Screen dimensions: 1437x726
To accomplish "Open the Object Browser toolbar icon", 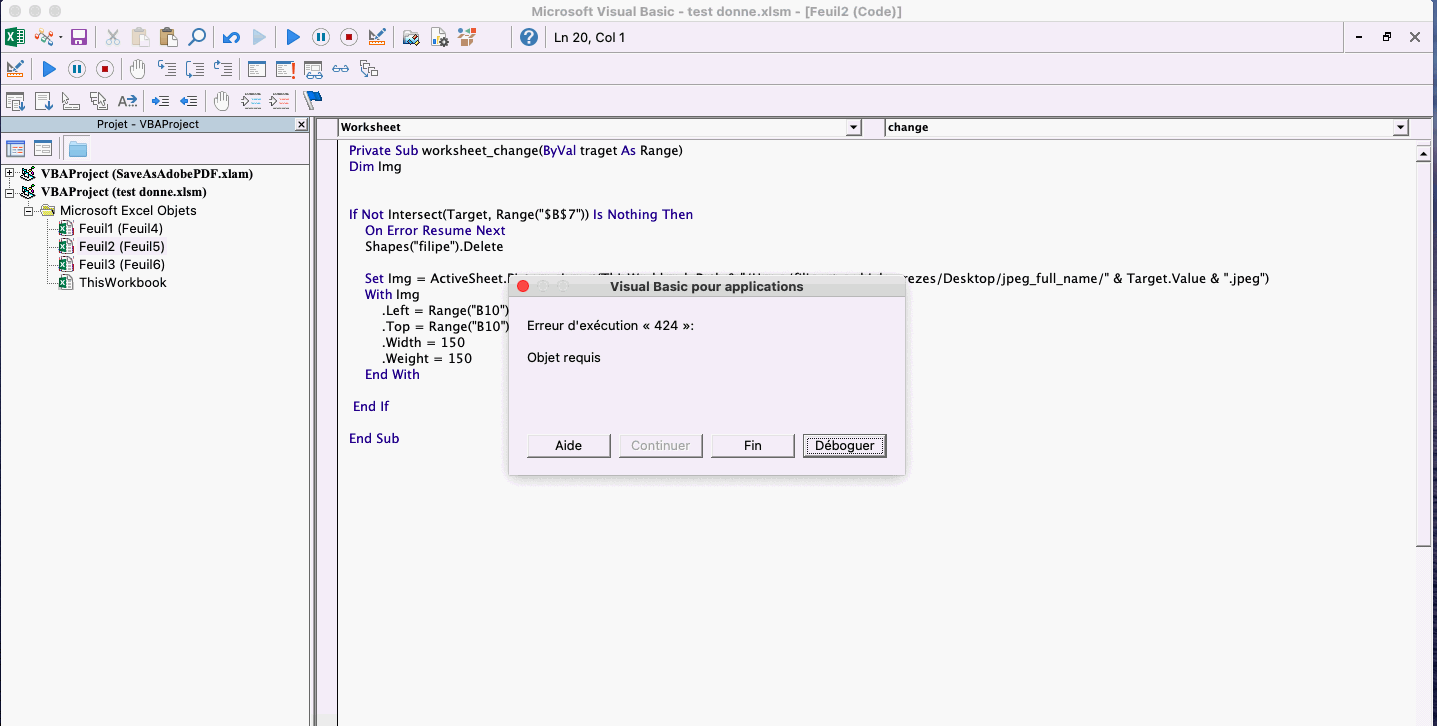I will pos(467,37).
